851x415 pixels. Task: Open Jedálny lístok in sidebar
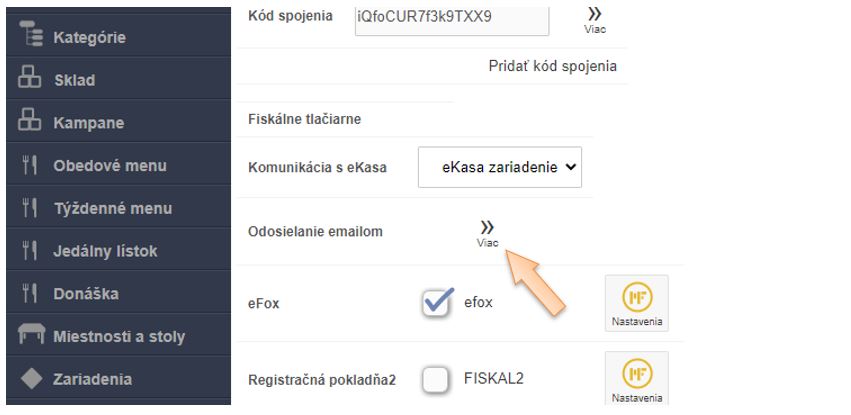(x=105, y=251)
